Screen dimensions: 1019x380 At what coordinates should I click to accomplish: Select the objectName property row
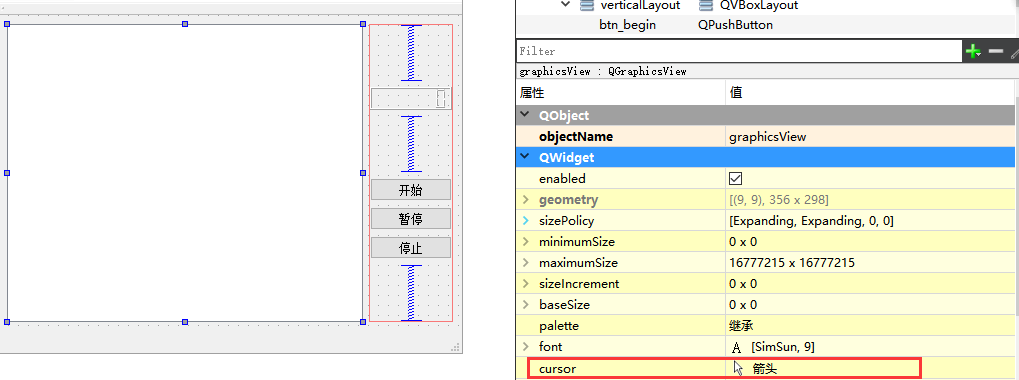coord(766,136)
